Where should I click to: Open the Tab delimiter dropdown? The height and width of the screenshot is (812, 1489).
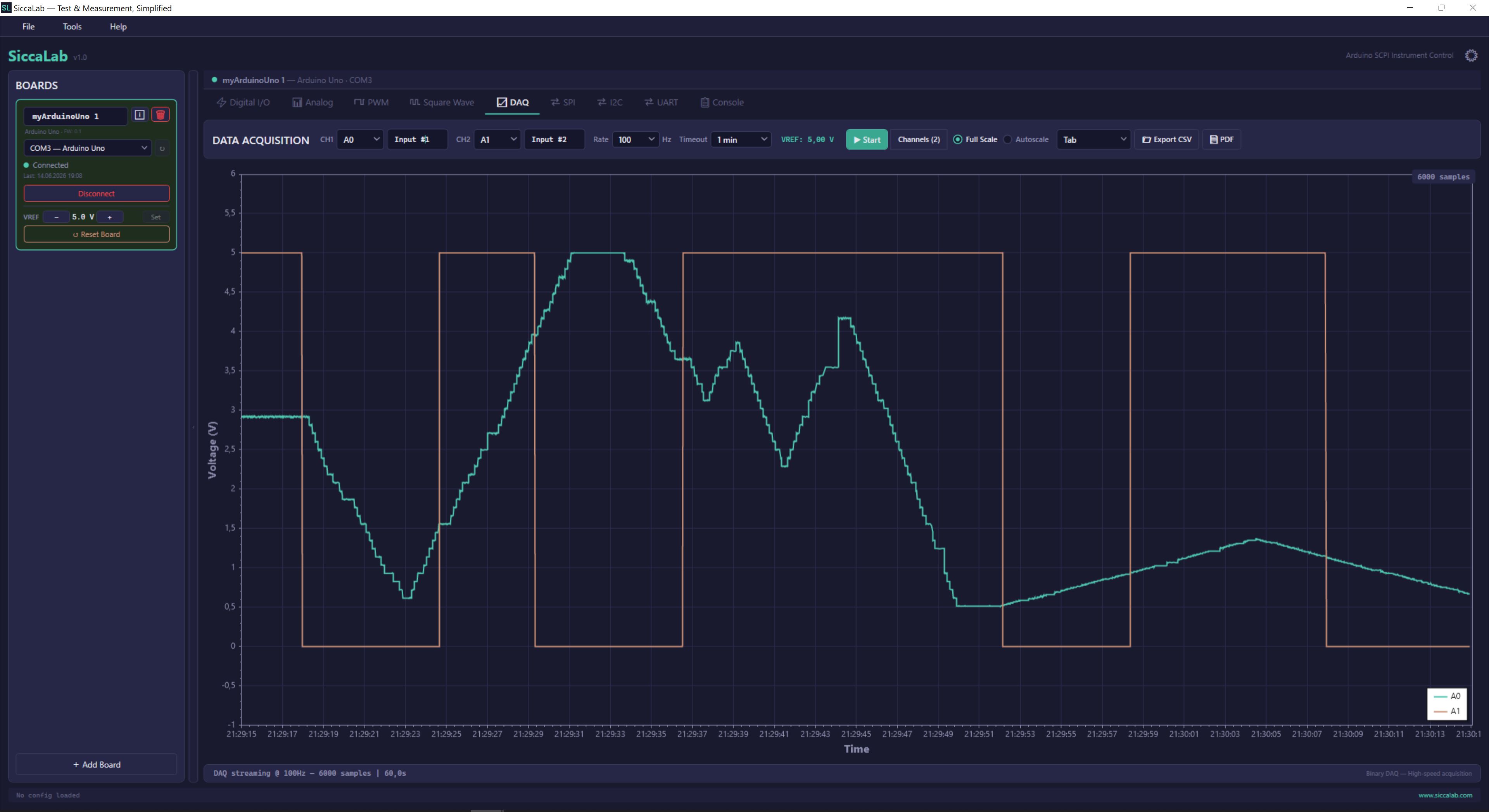[x=1093, y=139]
